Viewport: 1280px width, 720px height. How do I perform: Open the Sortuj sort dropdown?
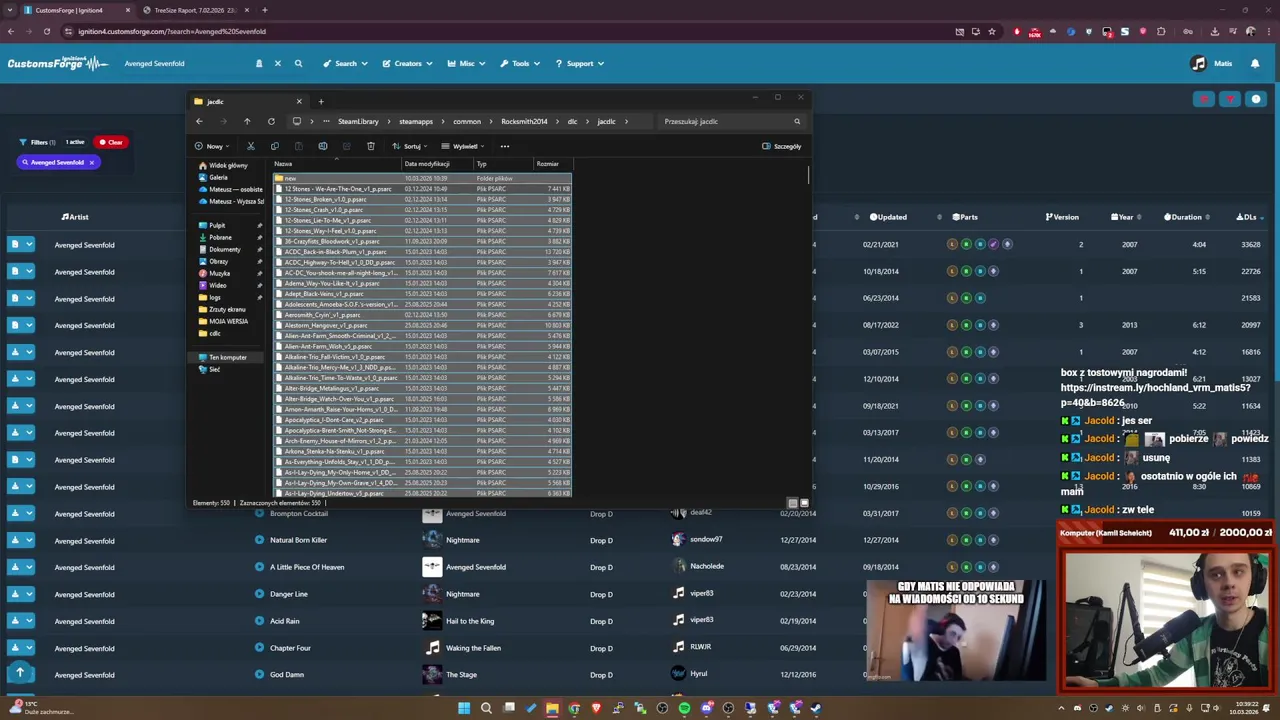pos(410,146)
